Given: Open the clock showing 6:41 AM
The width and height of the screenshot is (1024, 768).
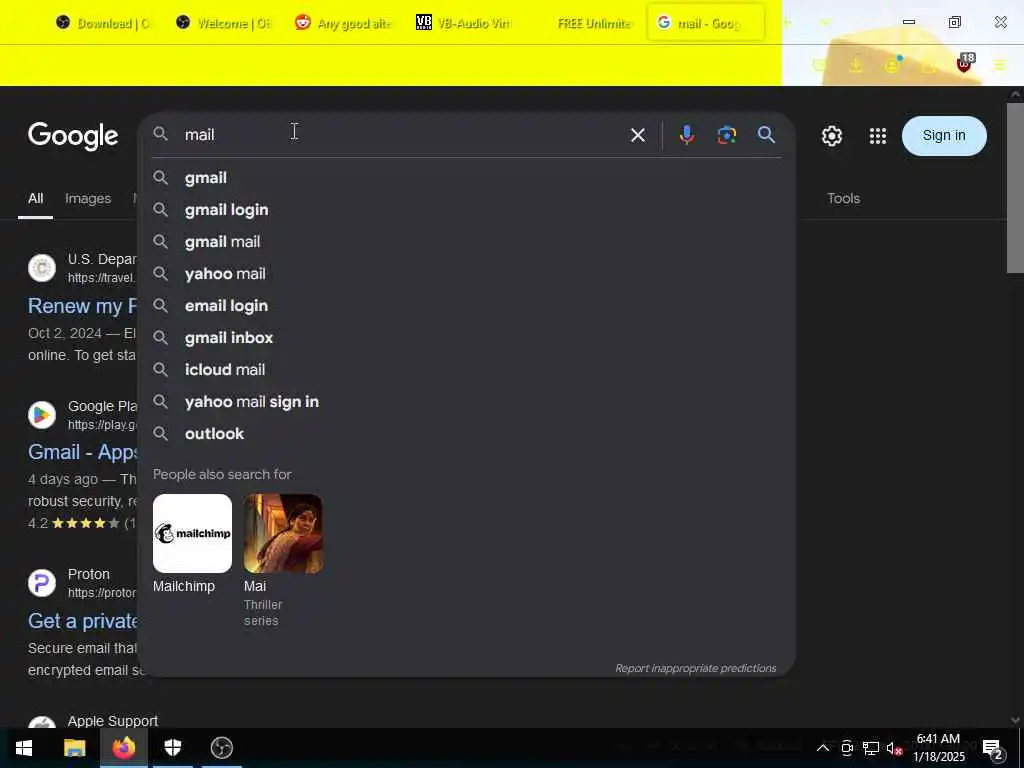Looking at the screenshot, I should tap(938, 748).
